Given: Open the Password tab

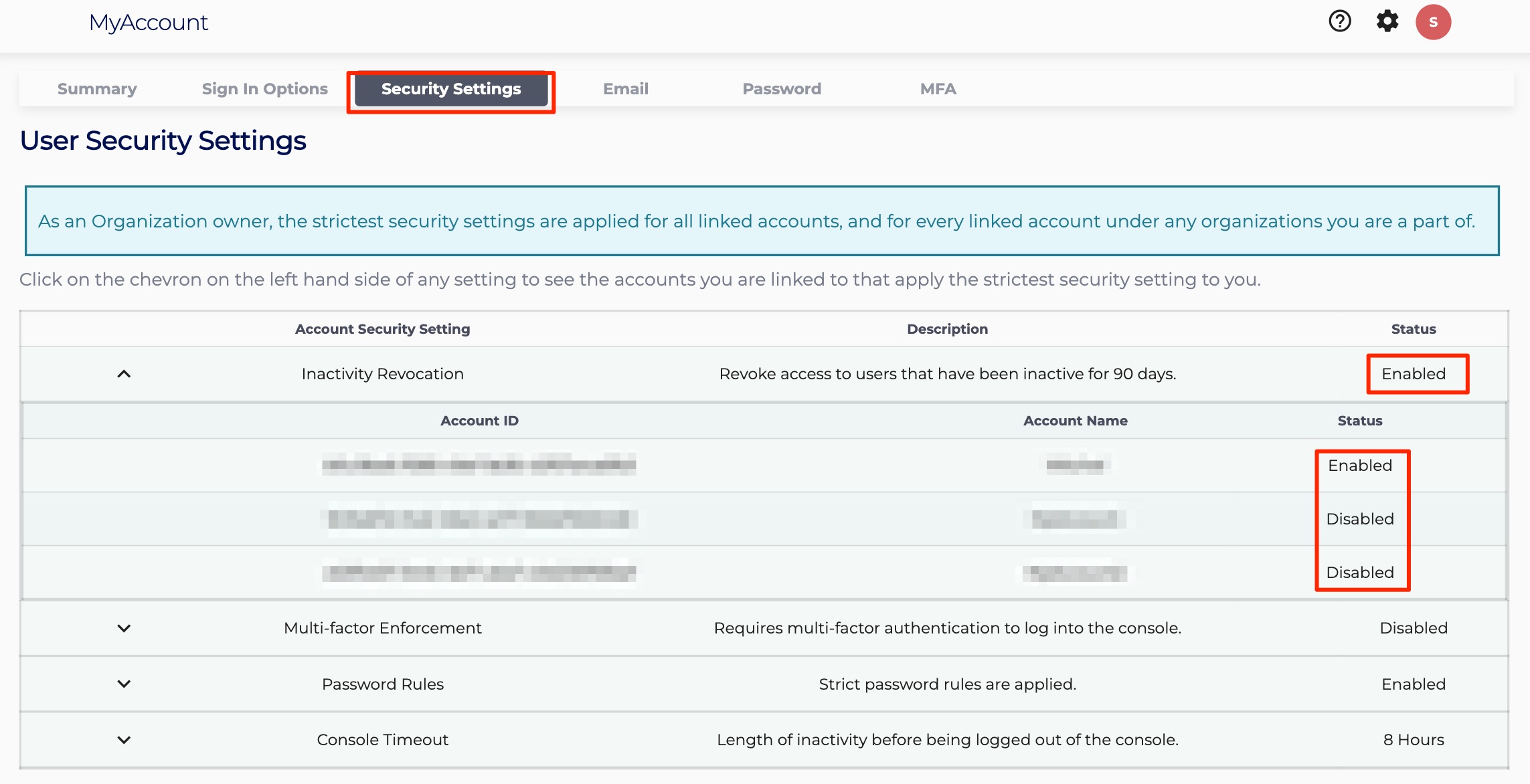Looking at the screenshot, I should (781, 89).
